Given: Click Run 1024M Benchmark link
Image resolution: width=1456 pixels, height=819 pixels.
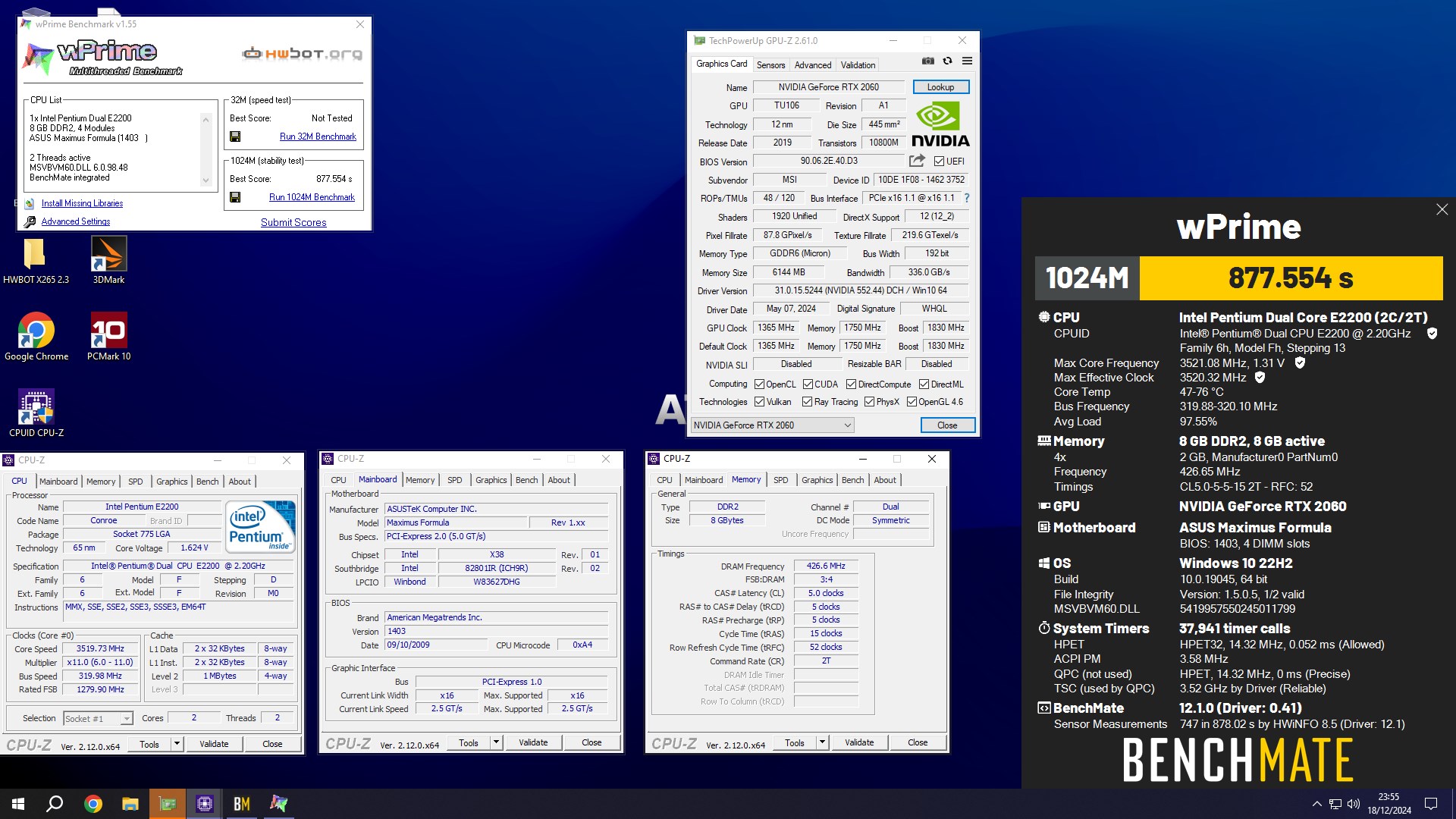Looking at the screenshot, I should (312, 197).
